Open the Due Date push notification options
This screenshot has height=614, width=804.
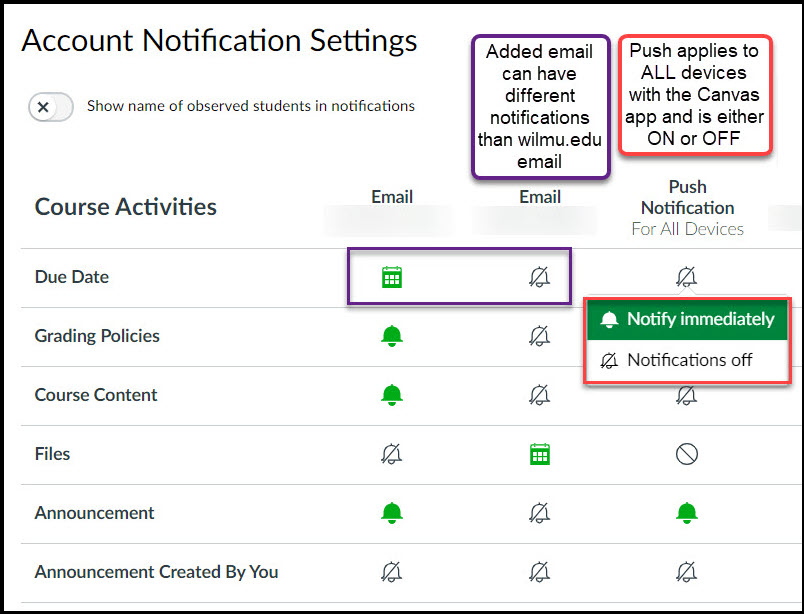[x=687, y=277]
